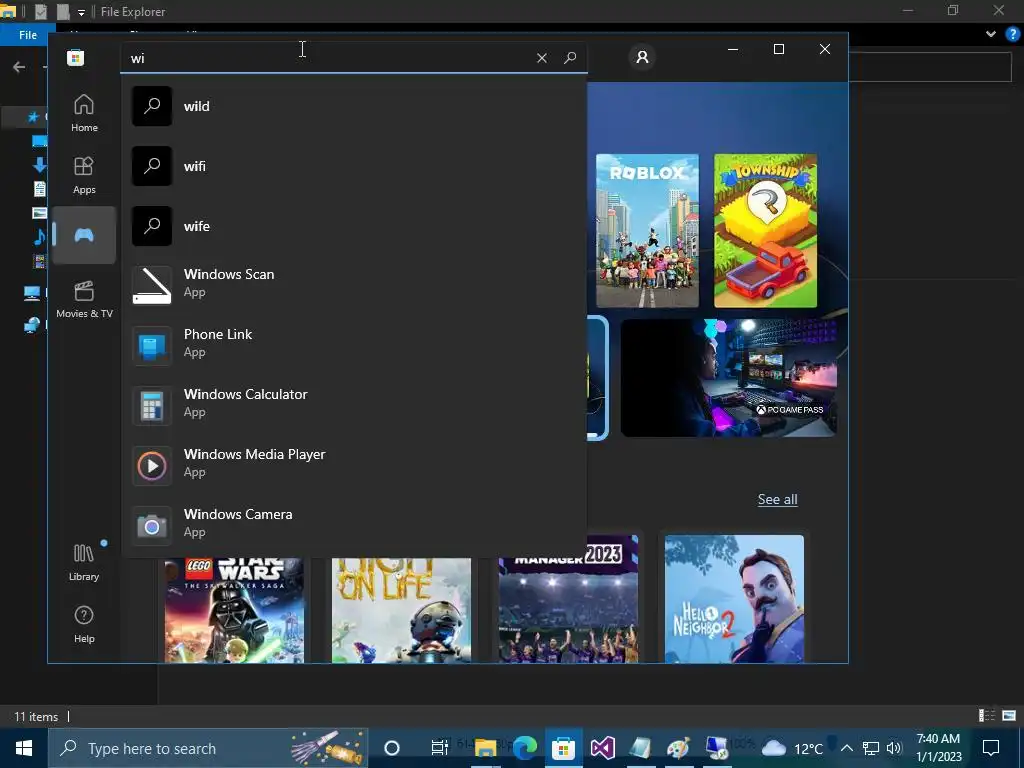
Task: Open Help in the Store sidebar
Action: tap(84, 624)
